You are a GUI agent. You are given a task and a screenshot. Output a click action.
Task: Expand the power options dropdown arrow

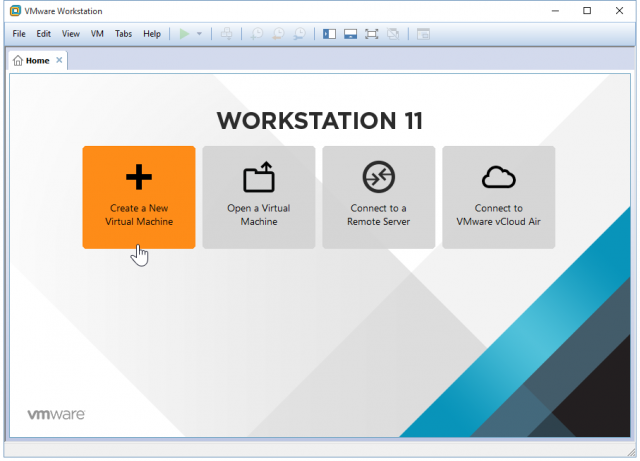click(x=199, y=33)
